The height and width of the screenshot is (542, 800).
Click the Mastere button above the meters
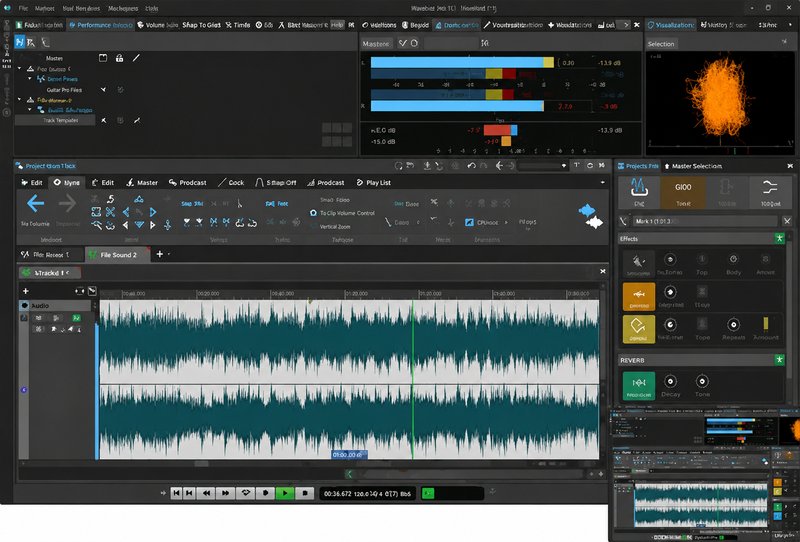377,43
